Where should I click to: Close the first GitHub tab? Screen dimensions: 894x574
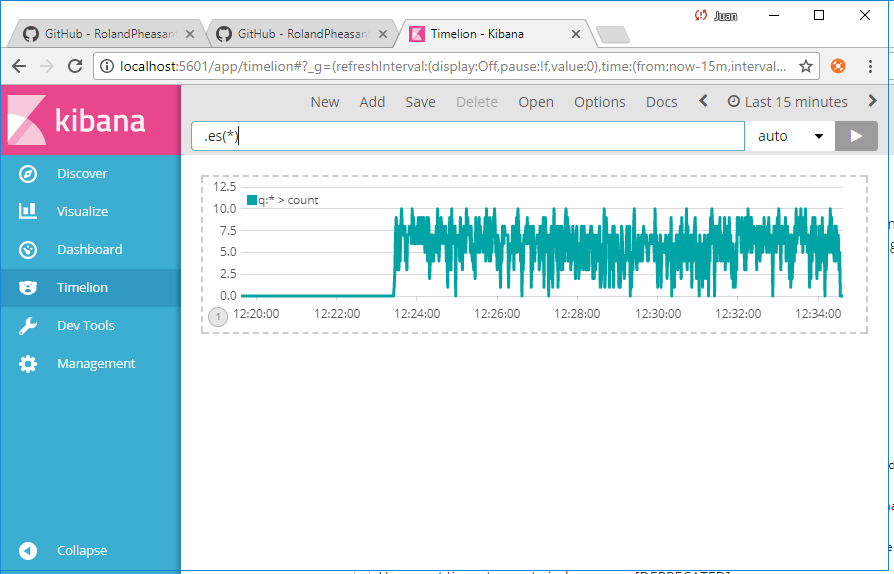190,34
